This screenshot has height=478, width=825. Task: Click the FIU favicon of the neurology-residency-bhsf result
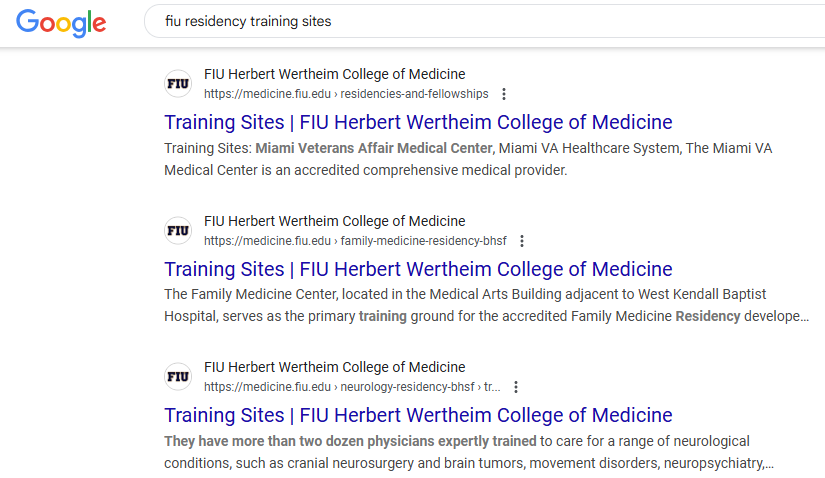(178, 376)
